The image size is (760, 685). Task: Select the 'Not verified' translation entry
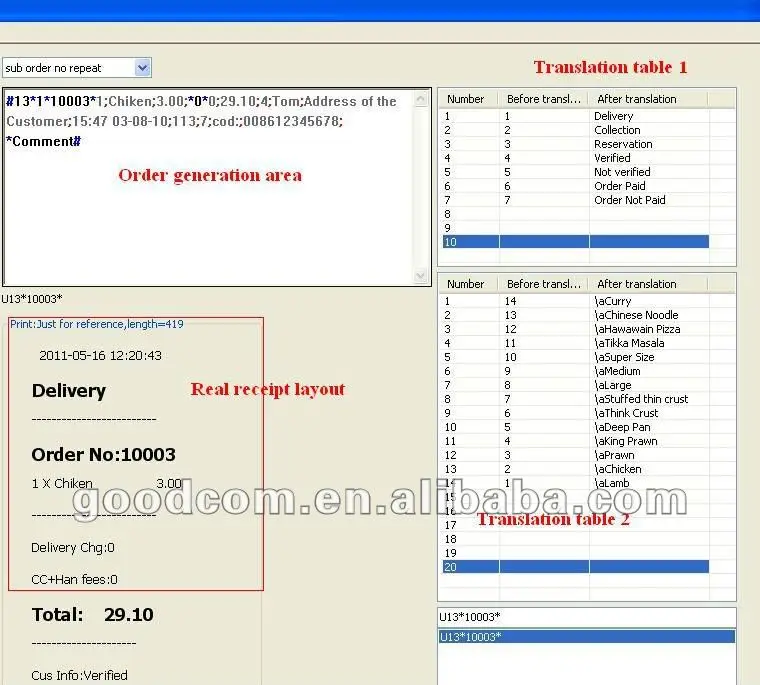576,172
